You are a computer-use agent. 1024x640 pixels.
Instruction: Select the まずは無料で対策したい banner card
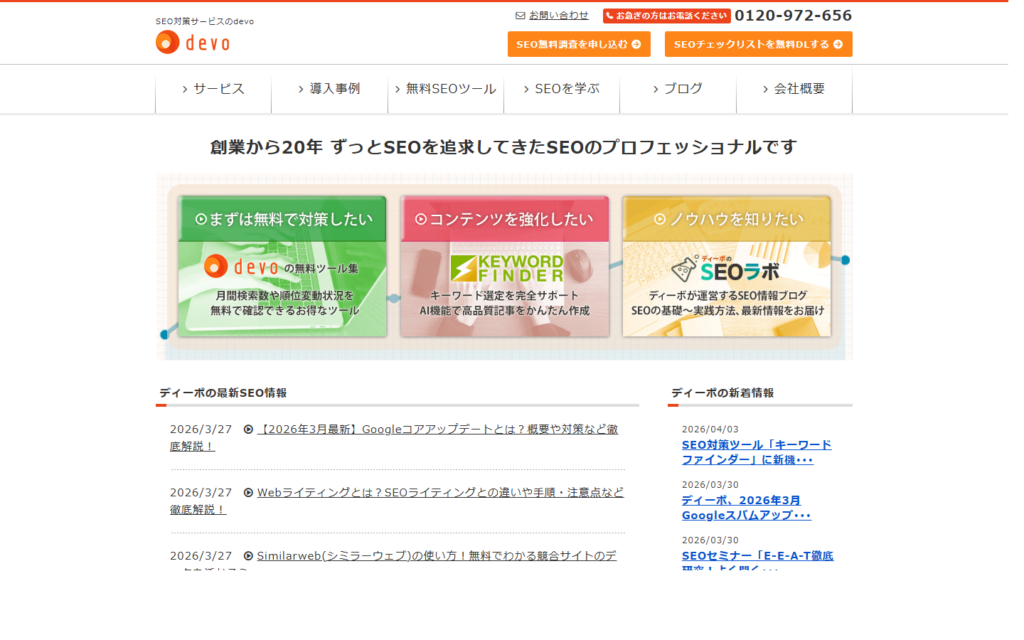tap(283, 266)
